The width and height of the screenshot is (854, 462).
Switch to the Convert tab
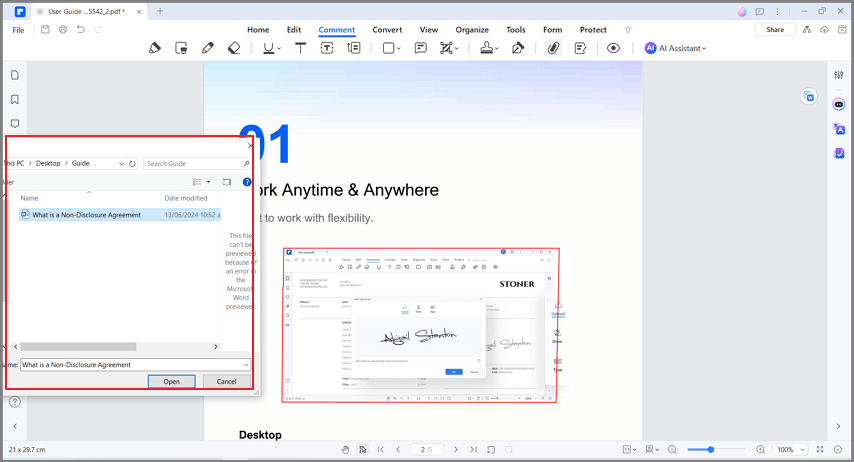(387, 30)
